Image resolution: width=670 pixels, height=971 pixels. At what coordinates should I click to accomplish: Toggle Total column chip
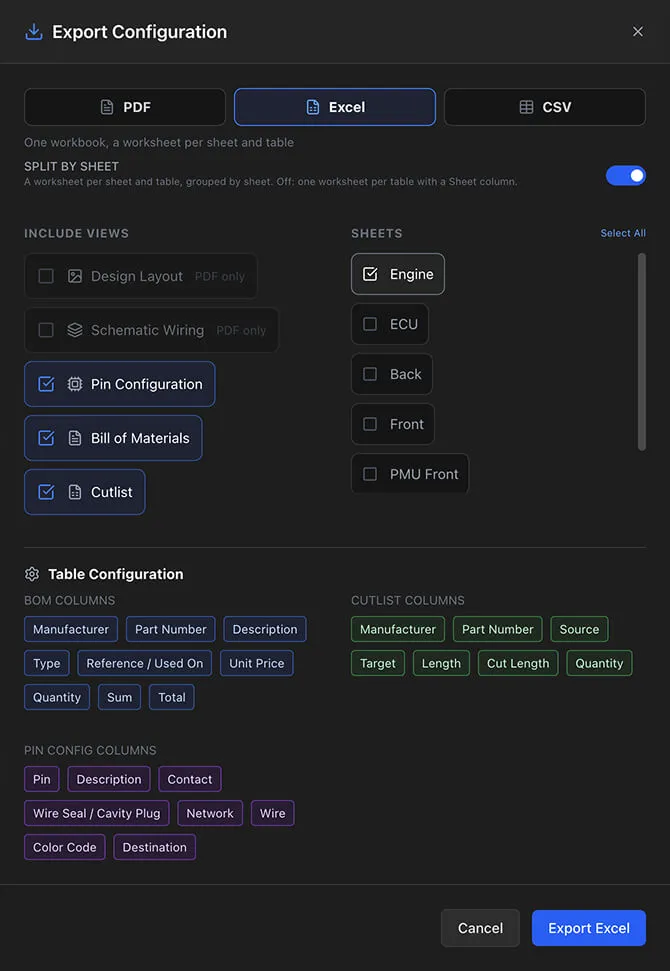coord(172,697)
